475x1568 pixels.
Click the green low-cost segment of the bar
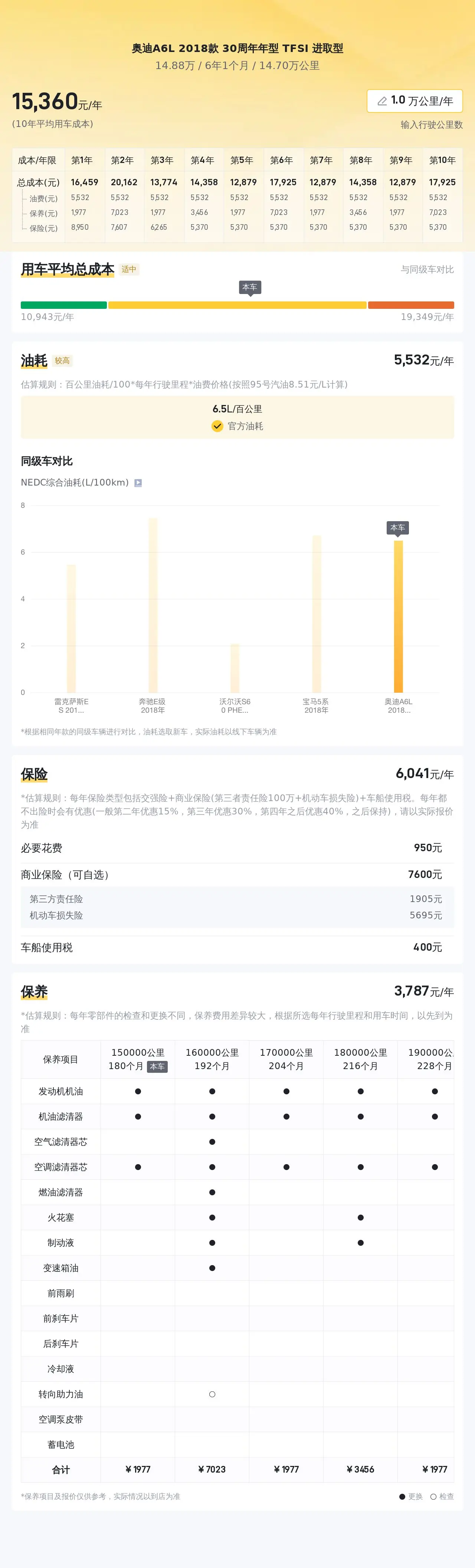tap(64, 305)
